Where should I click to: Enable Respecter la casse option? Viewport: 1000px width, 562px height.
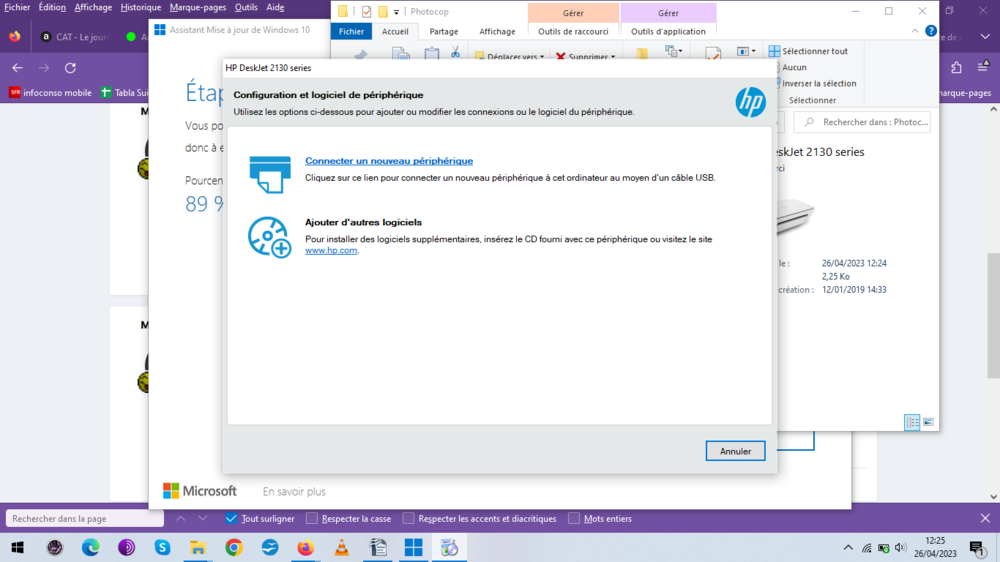pyautogui.click(x=312, y=519)
